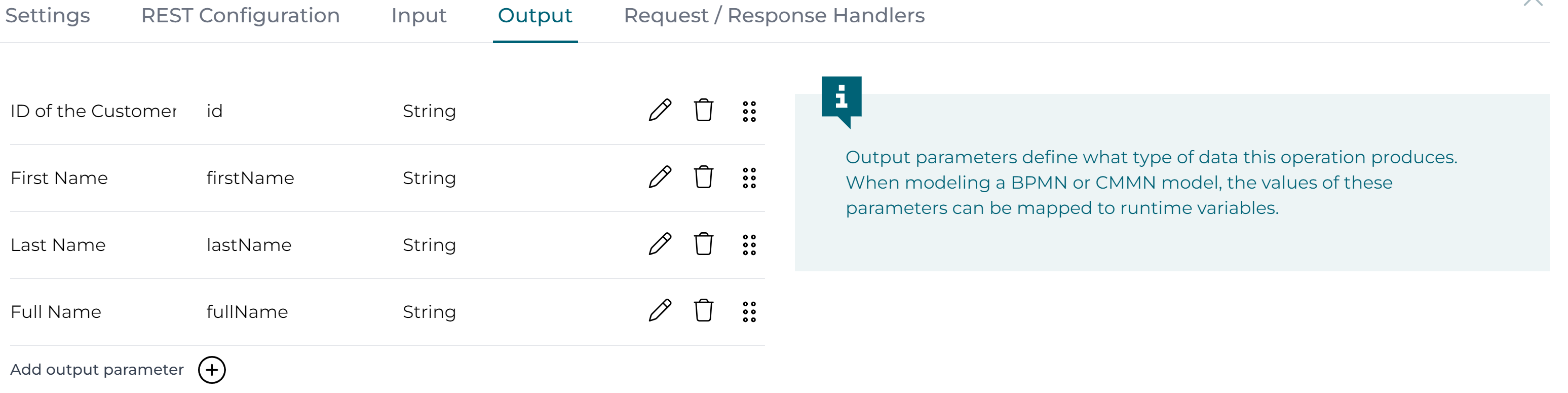The width and height of the screenshot is (1568, 393).
Task: Delete the fullName output parameter
Action: coord(704,312)
